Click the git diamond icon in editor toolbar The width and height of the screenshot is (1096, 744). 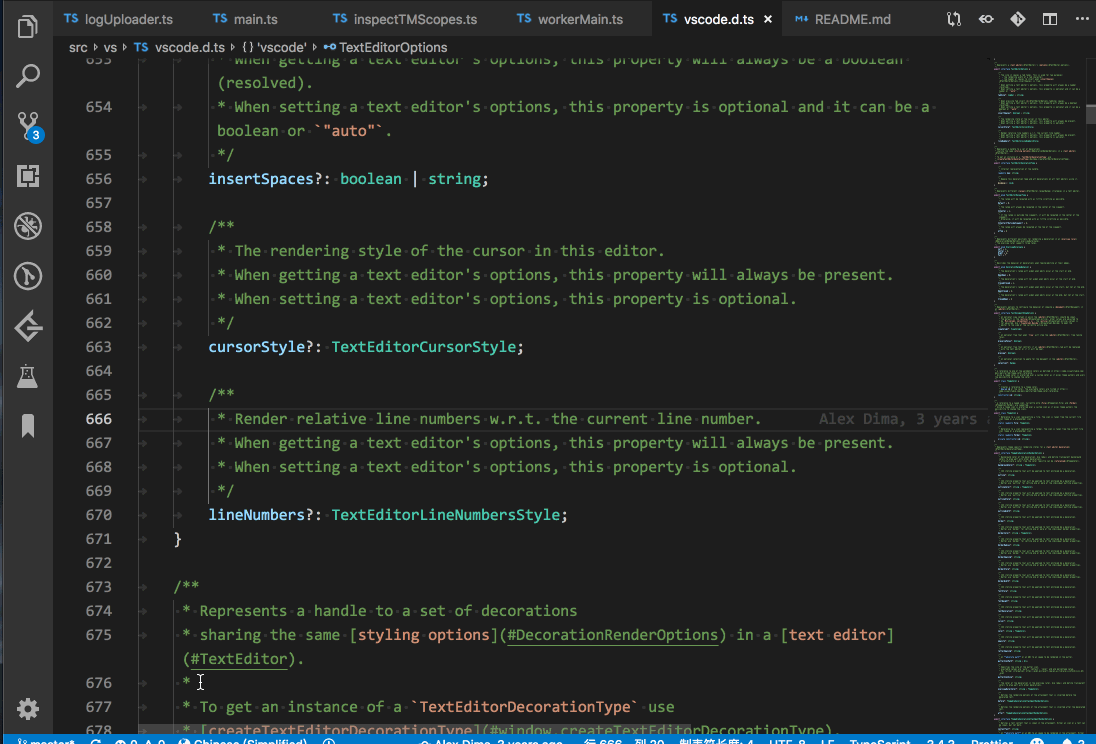coord(1018,19)
